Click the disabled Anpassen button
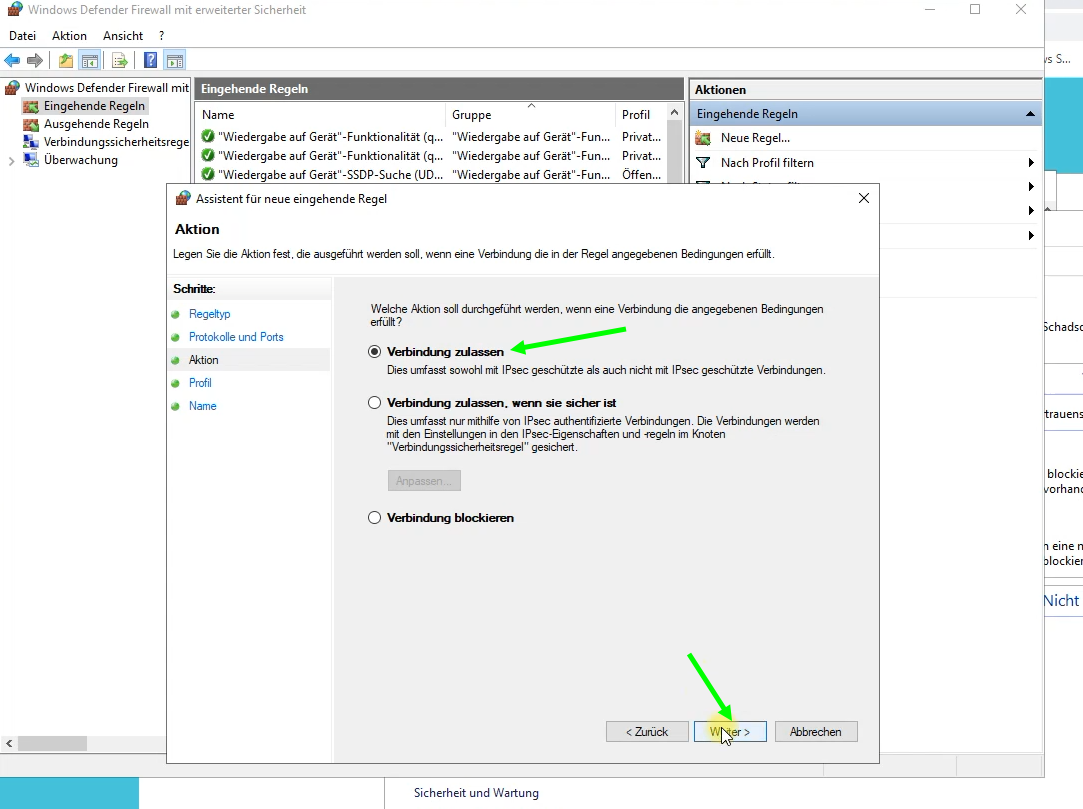The height and width of the screenshot is (809, 1083). (x=424, y=481)
